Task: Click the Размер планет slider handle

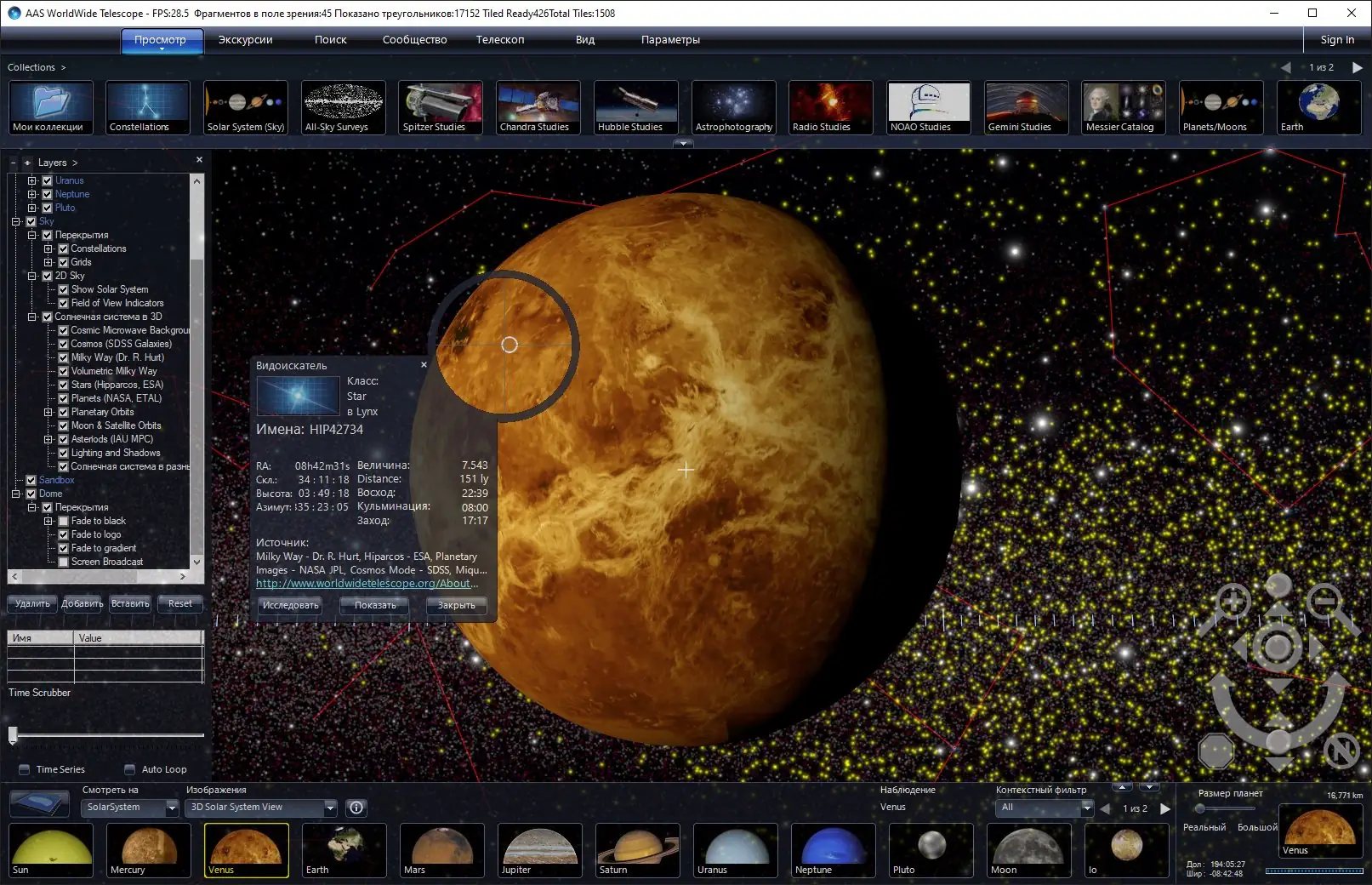Action: [x=1200, y=808]
